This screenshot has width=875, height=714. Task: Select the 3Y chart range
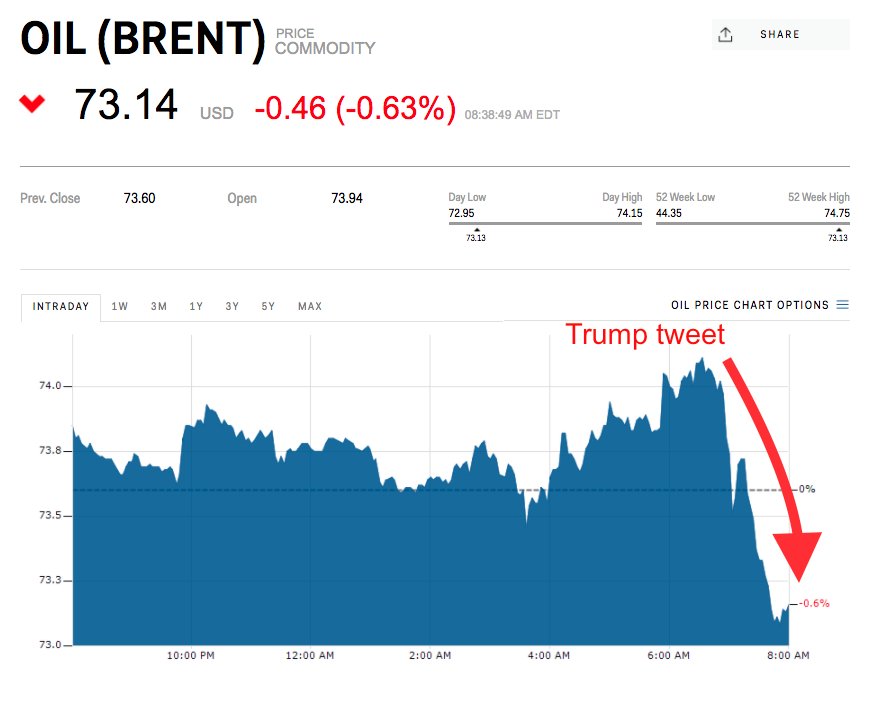pos(232,307)
